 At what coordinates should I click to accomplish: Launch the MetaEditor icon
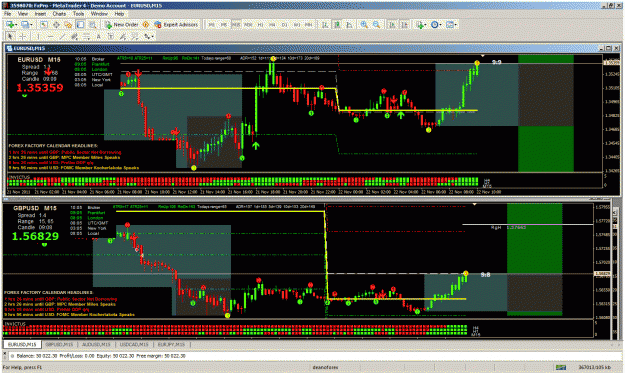tap(145, 24)
